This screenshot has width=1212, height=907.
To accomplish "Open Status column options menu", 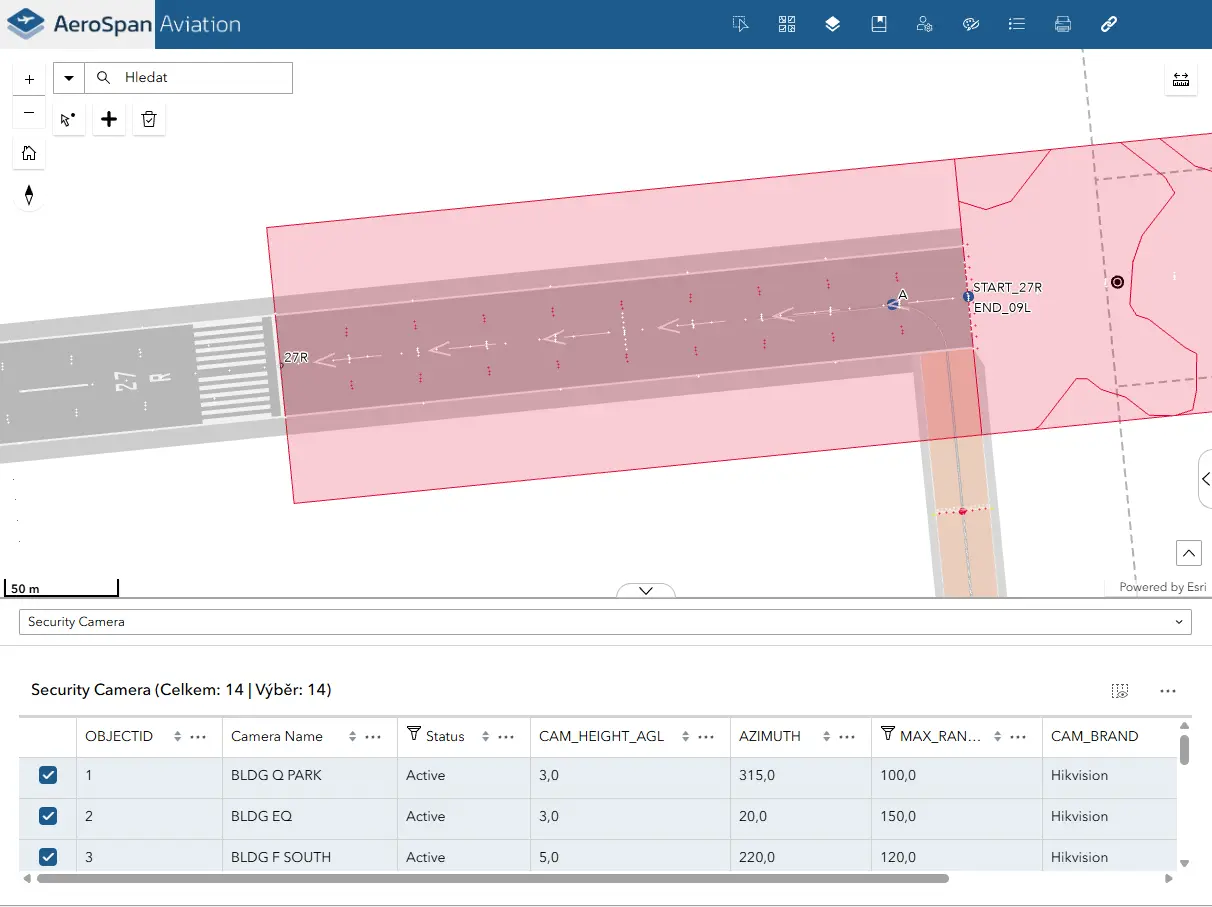I will point(506,736).
